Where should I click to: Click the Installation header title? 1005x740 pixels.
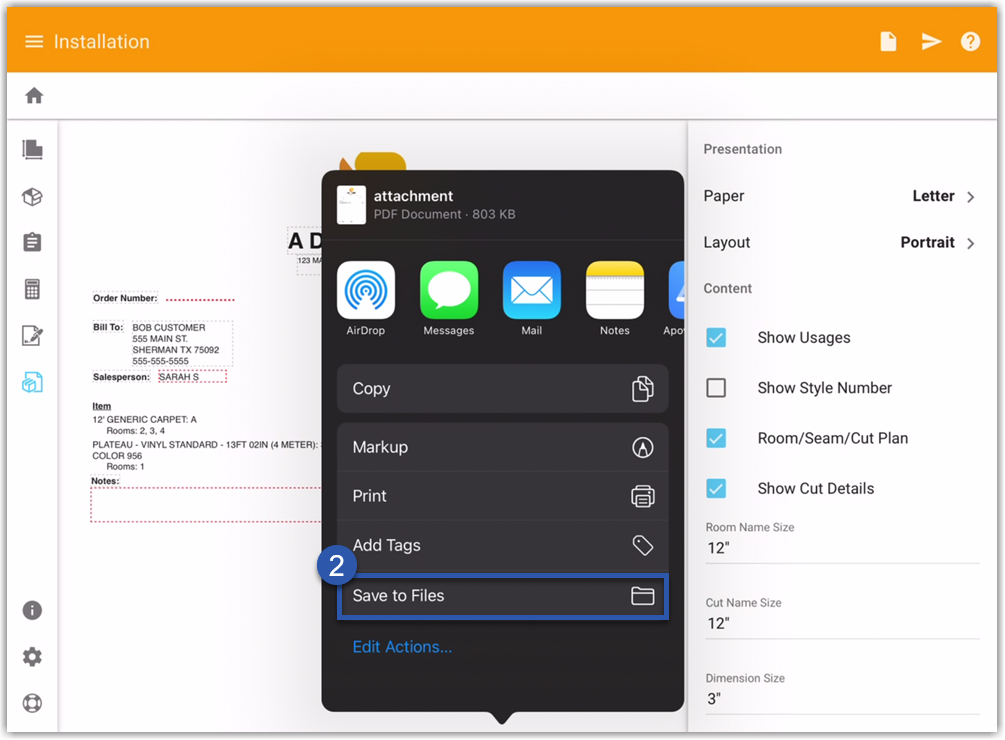[x=101, y=42]
